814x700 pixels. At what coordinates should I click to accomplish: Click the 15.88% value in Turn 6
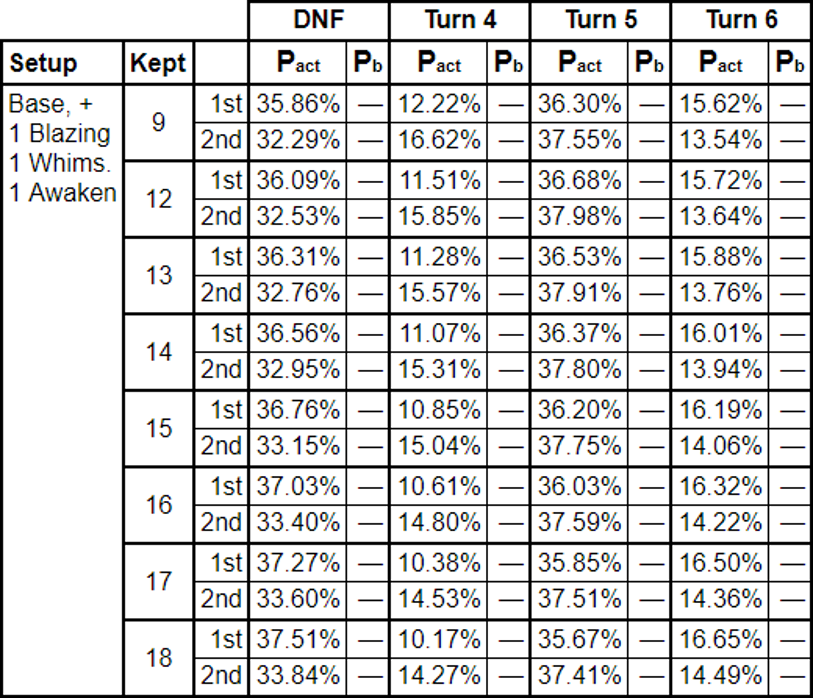click(x=720, y=257)
